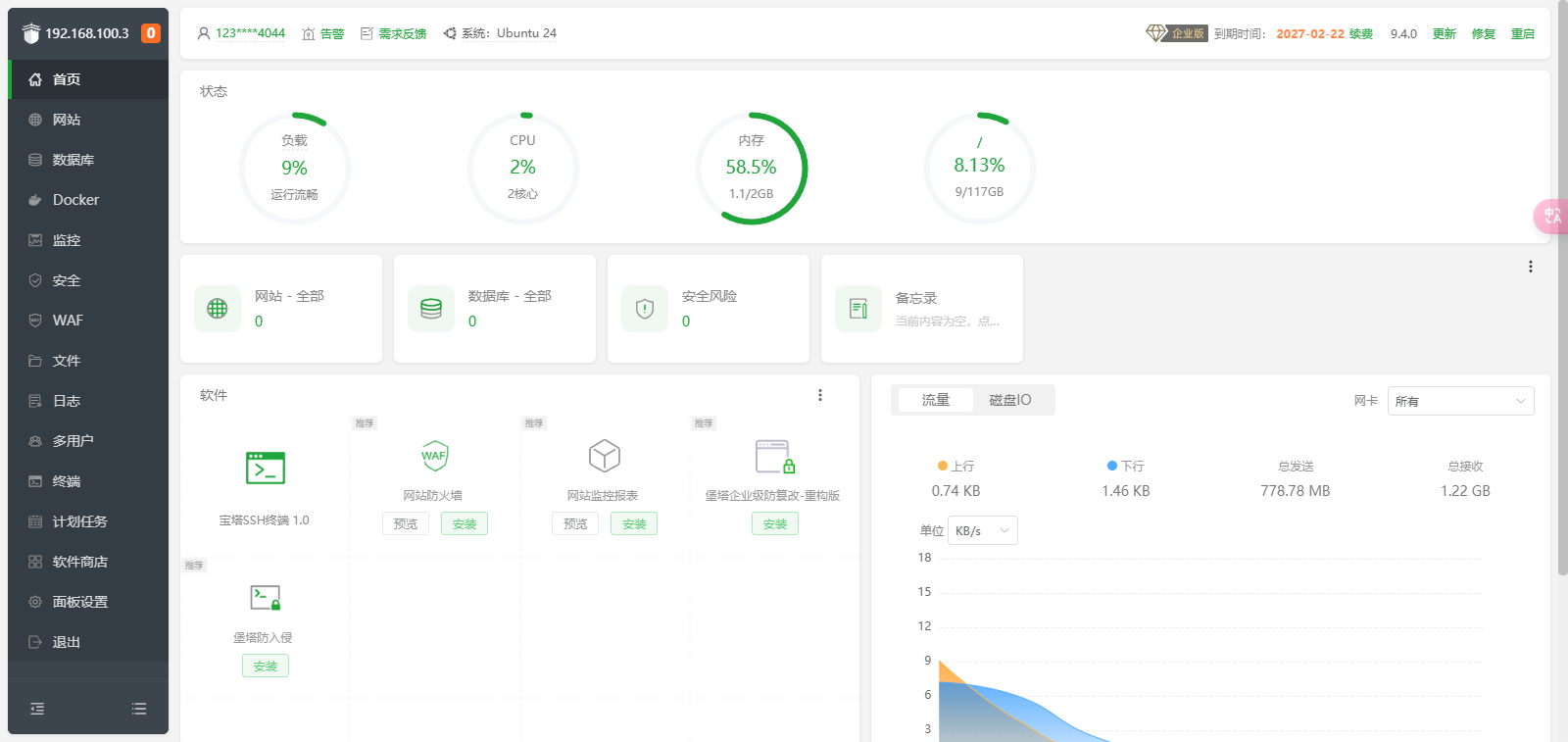
Task: Install the 网站防火墙 plugin
Action: (464, 524)
